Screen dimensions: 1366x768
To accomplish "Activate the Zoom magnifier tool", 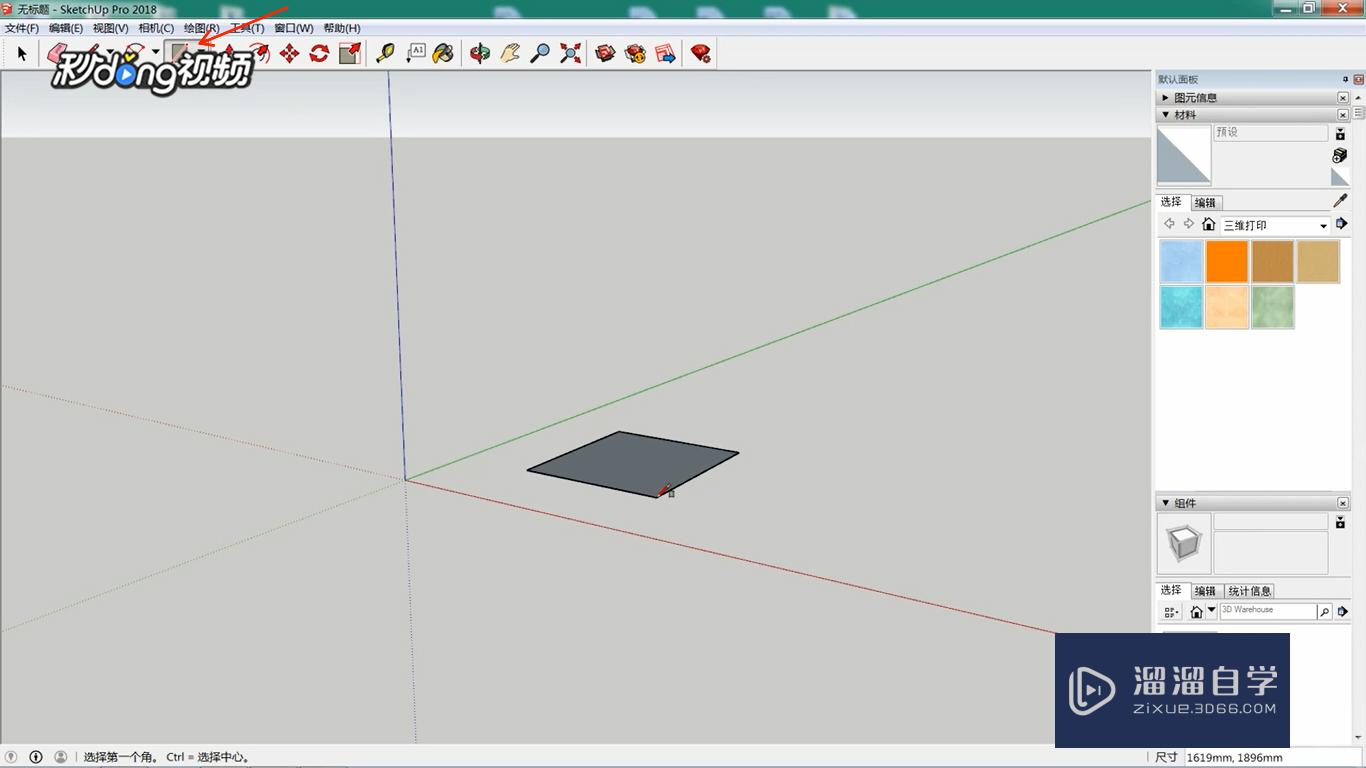I will pyautogui.click(x=540, y=53).
